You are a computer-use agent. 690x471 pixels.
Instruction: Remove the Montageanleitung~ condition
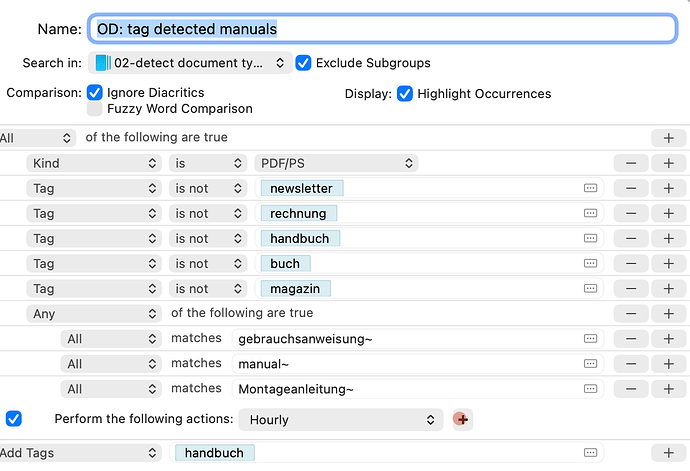point(631,389)
